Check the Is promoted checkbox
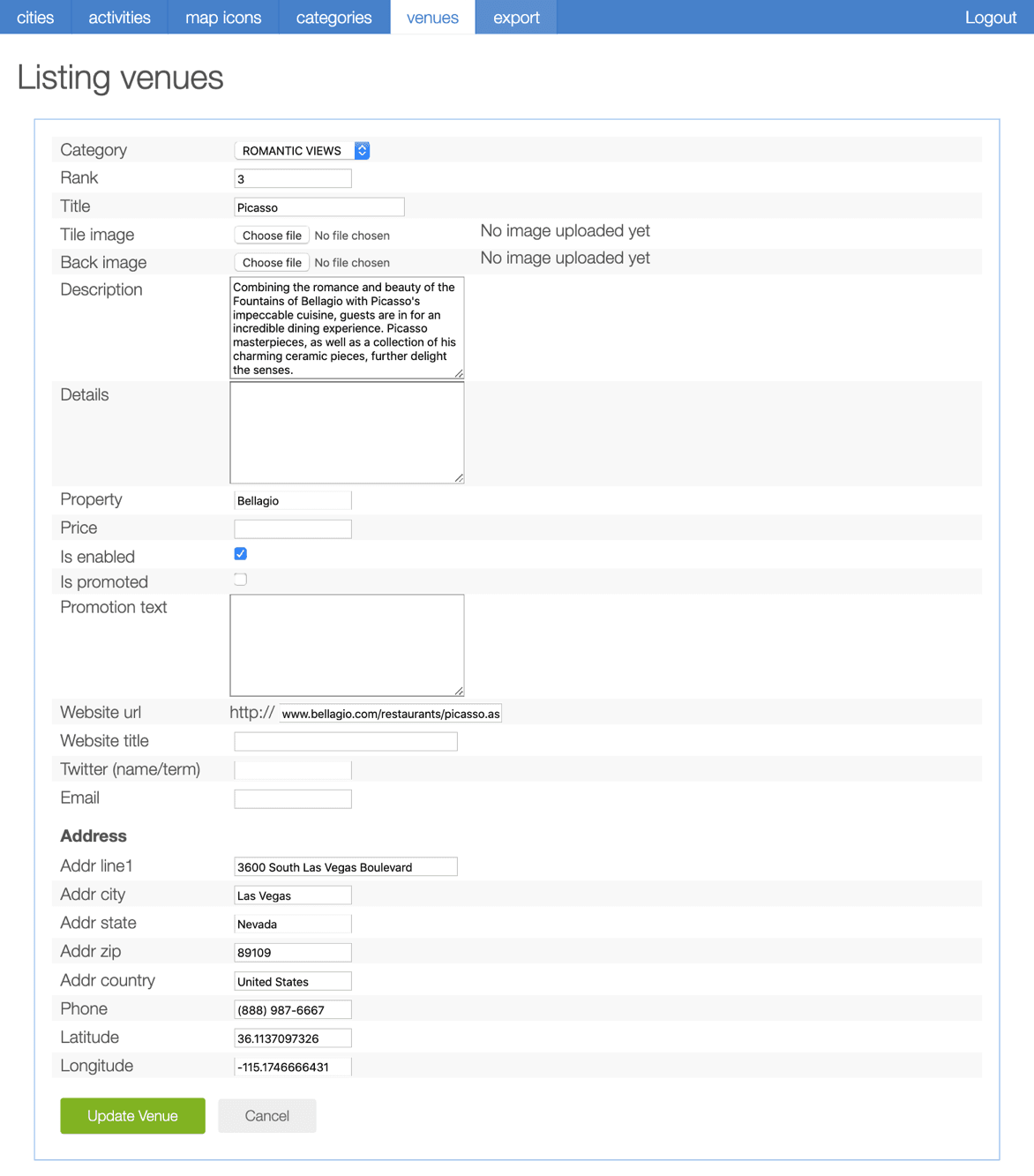The image size is (1034, 1176). tap(240, 580)
